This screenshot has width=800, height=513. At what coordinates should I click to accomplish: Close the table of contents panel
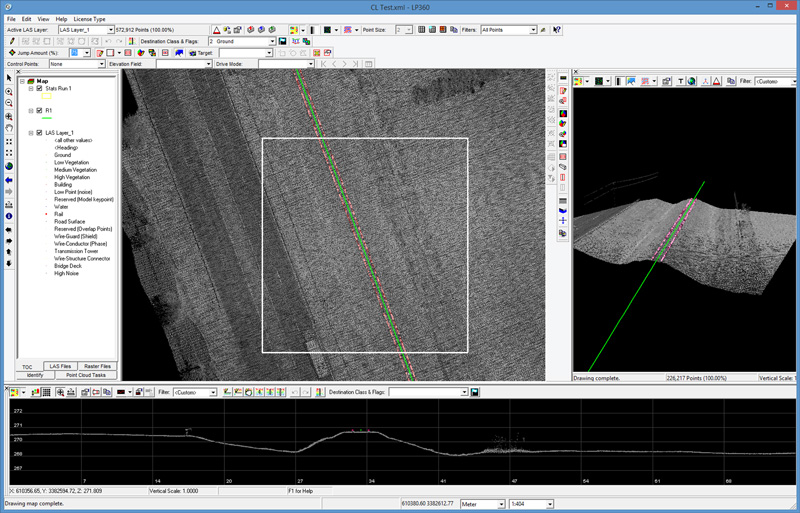point(19,72)
